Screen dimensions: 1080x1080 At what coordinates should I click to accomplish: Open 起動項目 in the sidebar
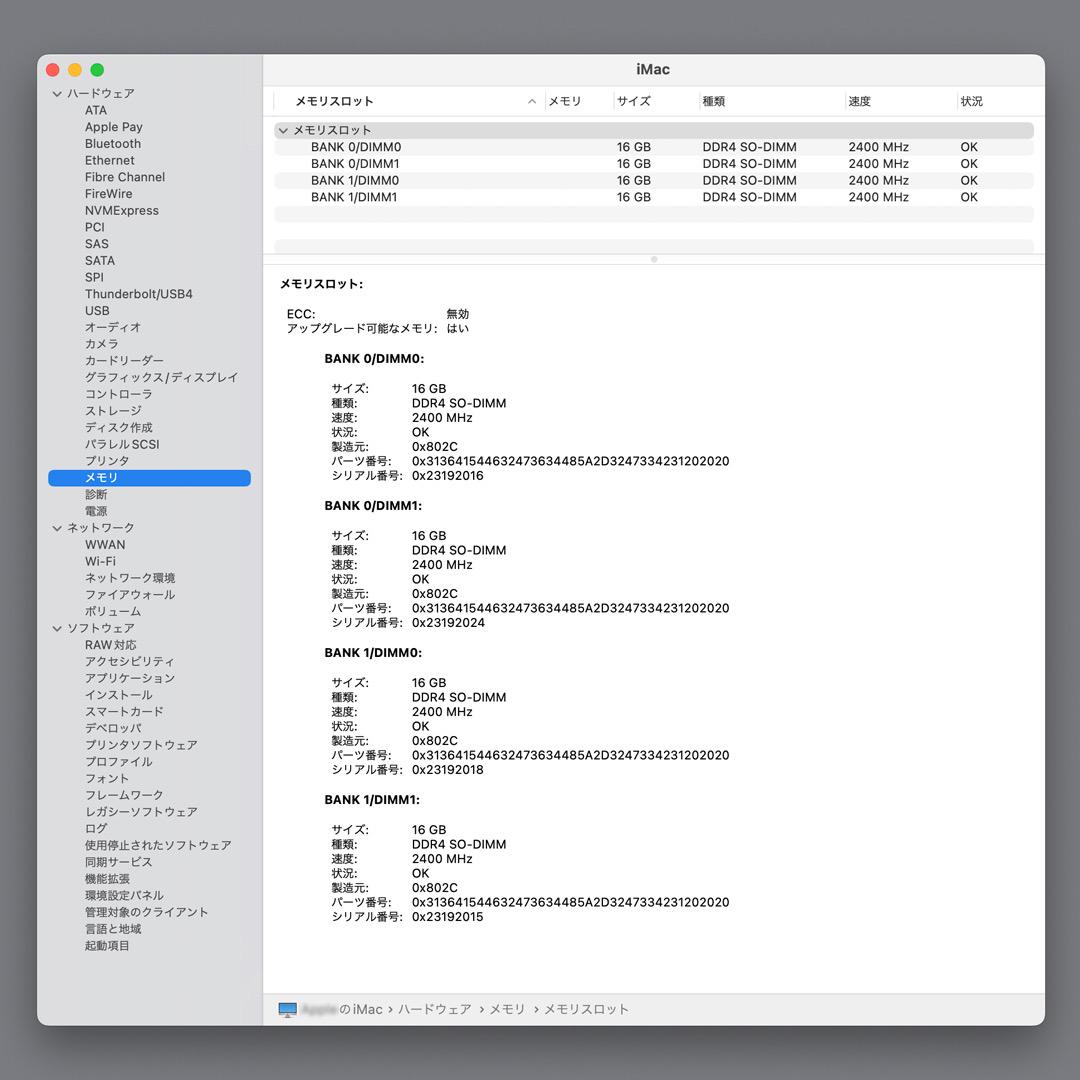click(107, 946)
